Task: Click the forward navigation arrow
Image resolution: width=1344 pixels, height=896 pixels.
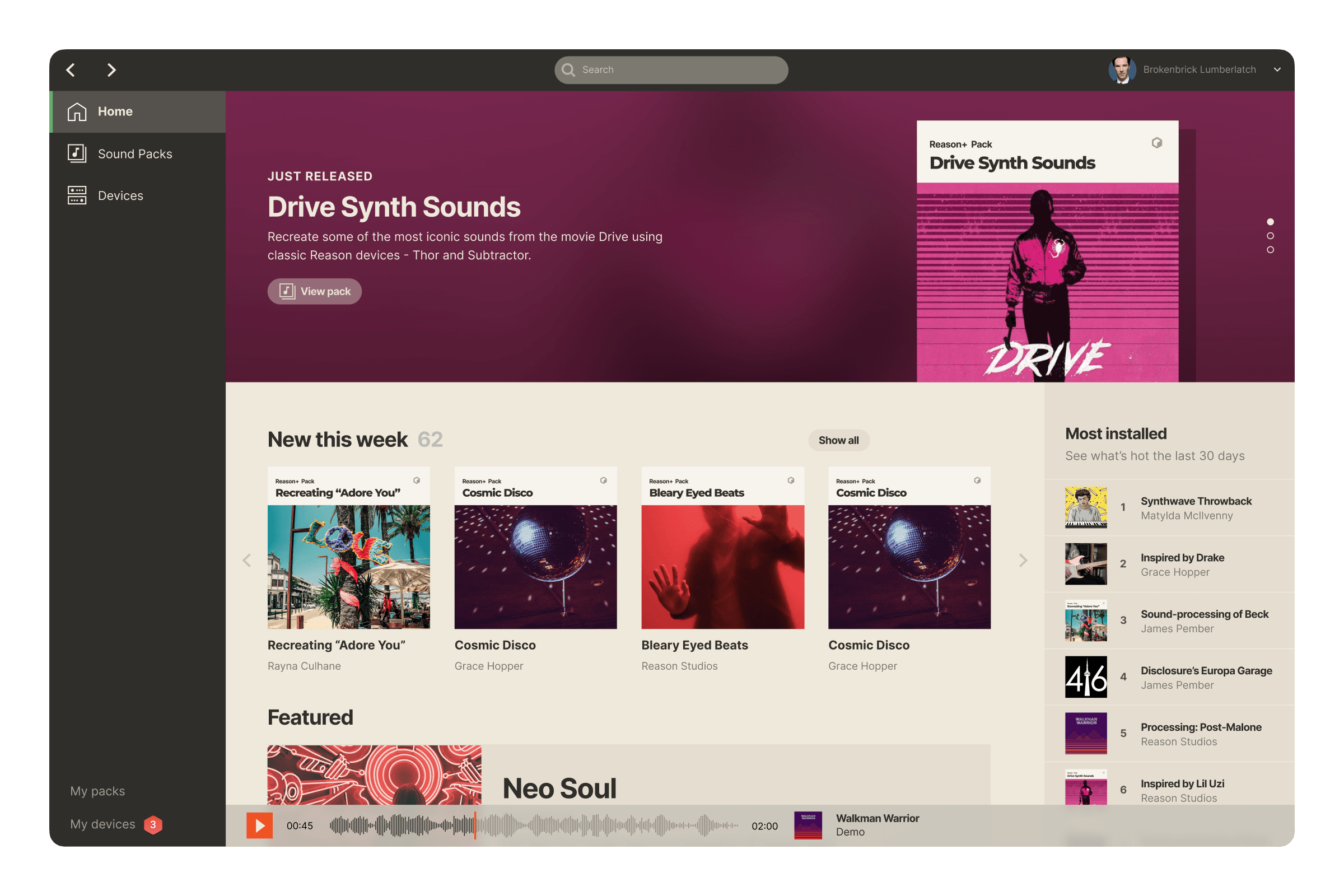Action: tap(111, 69)
